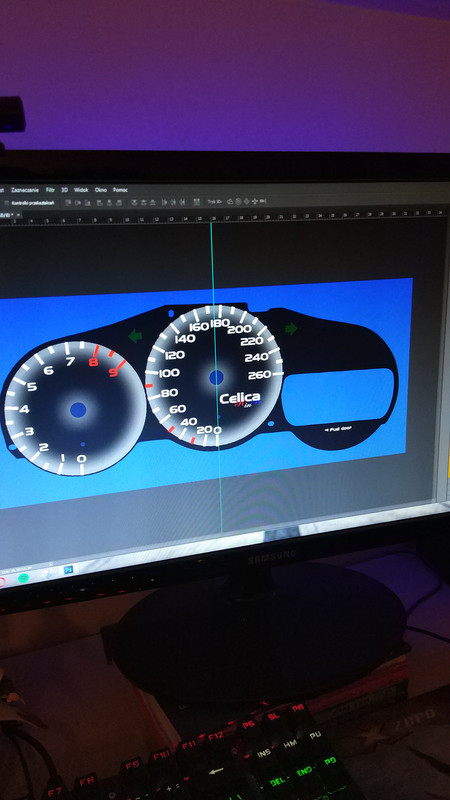
Task: Open the Filtr menu
Action: (x=50, y=190)
